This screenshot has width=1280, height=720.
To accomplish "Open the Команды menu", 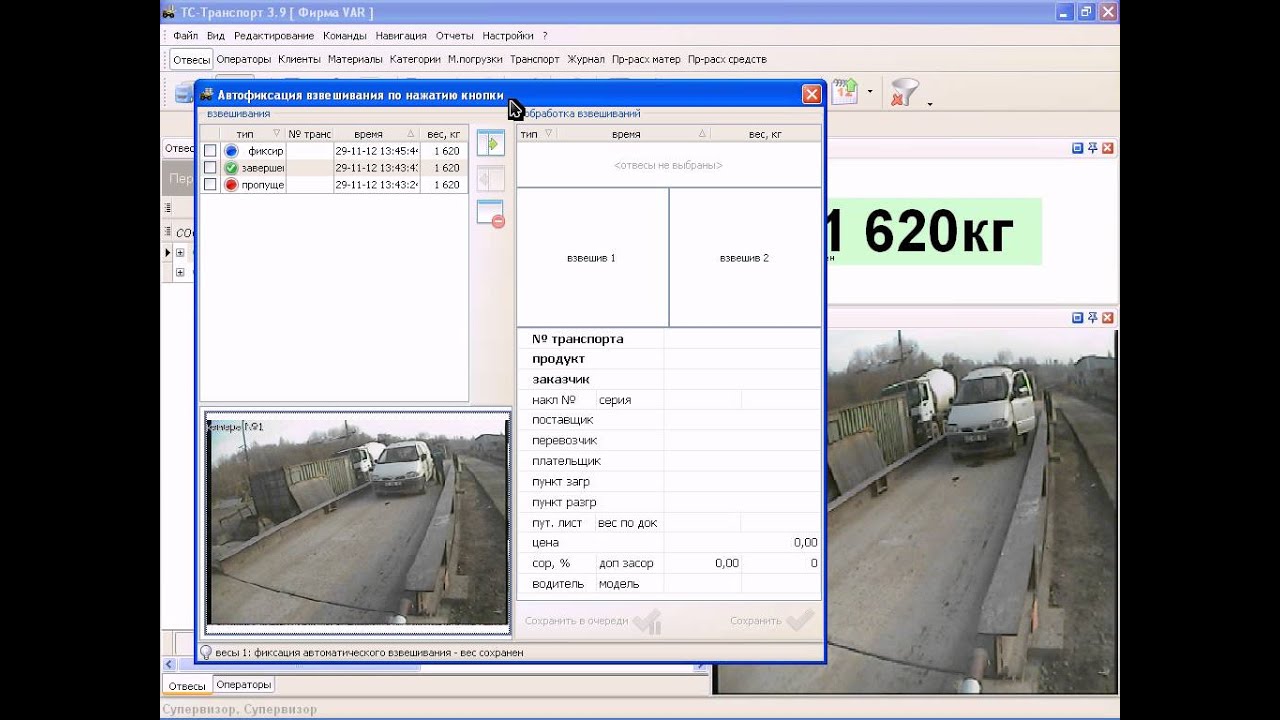I will 345,35.
